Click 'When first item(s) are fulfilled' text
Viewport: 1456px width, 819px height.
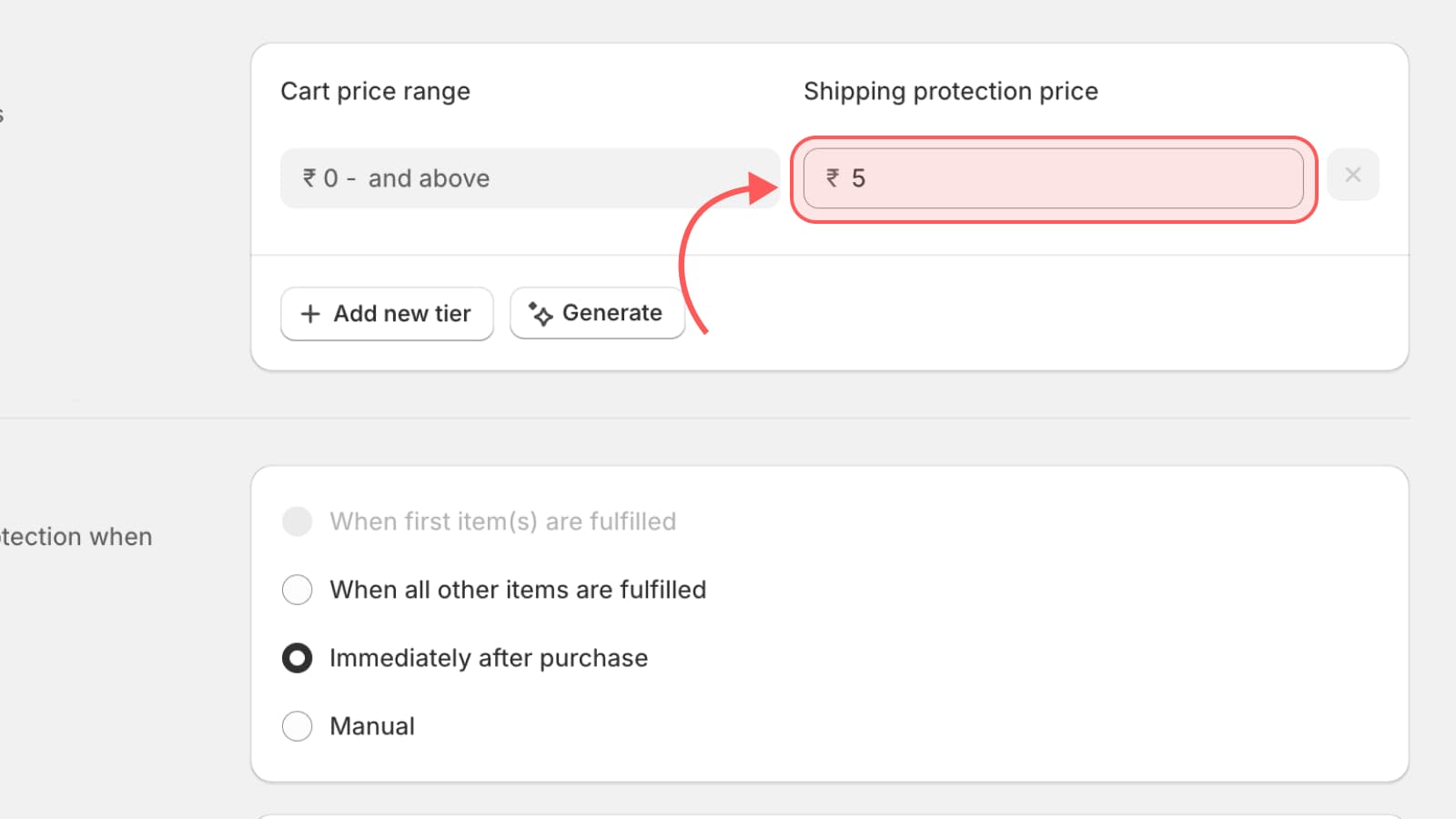click(x=503, y=521)
